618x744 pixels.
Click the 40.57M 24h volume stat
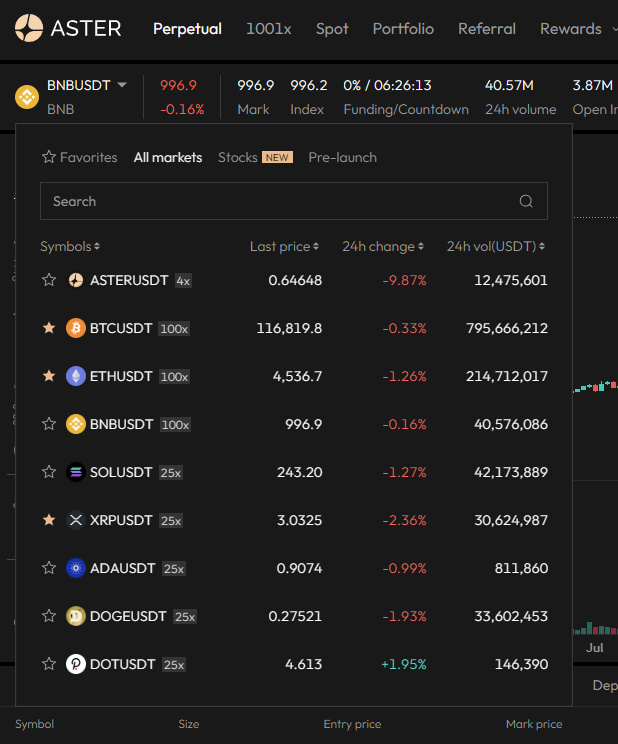[509, 85]
